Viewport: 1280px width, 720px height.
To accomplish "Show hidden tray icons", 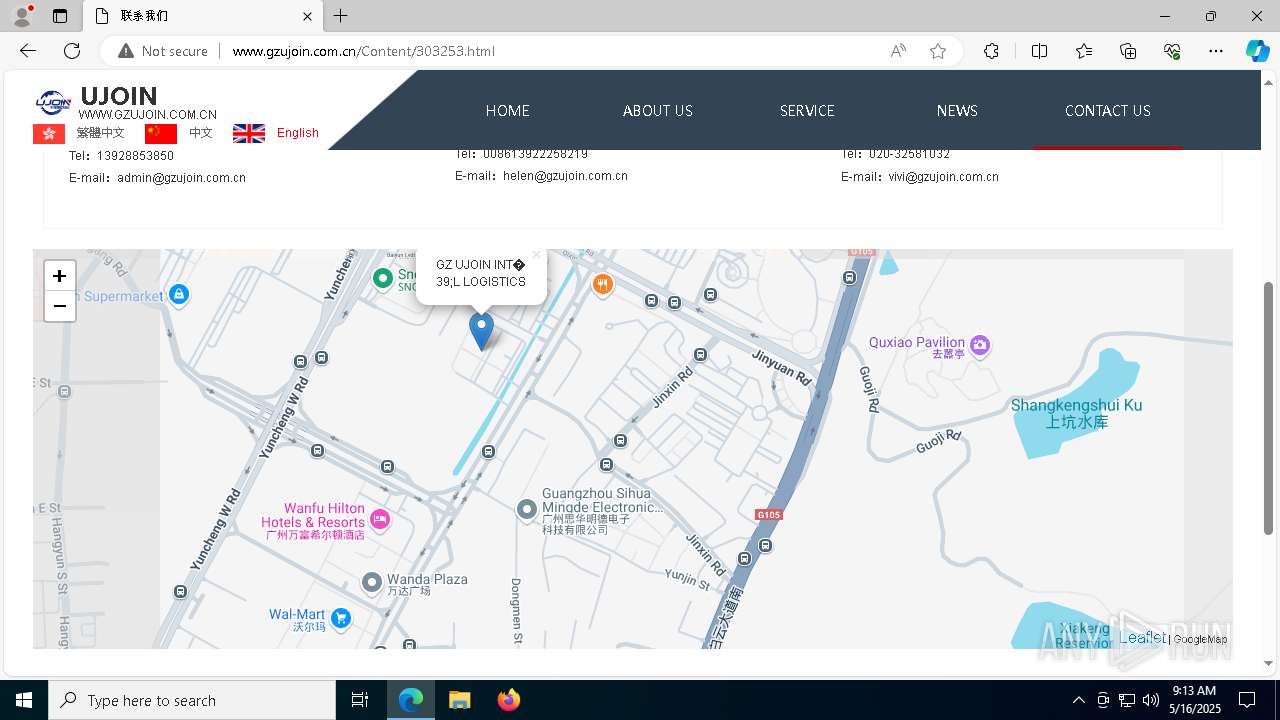I will click(1078, 700).
